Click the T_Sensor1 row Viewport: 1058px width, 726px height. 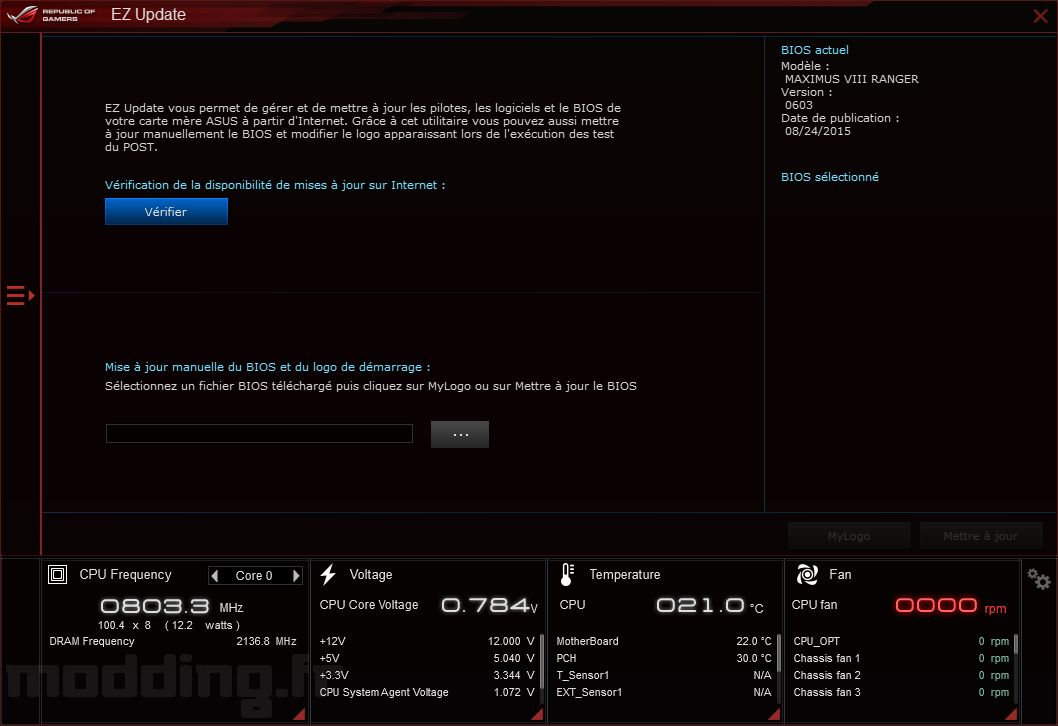[x=664, y=675]
